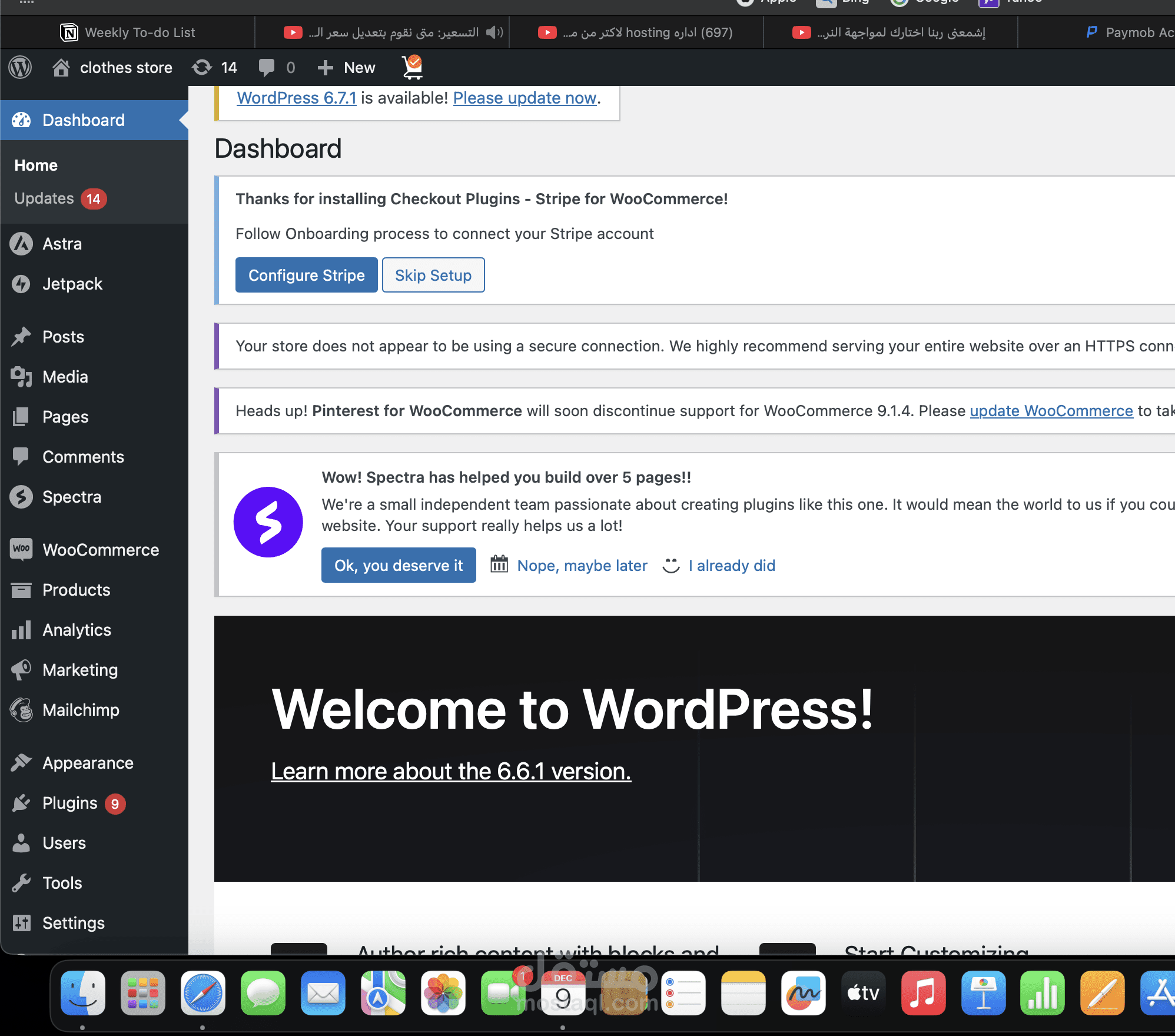Click the Configure Stripe button

[306, 275]
